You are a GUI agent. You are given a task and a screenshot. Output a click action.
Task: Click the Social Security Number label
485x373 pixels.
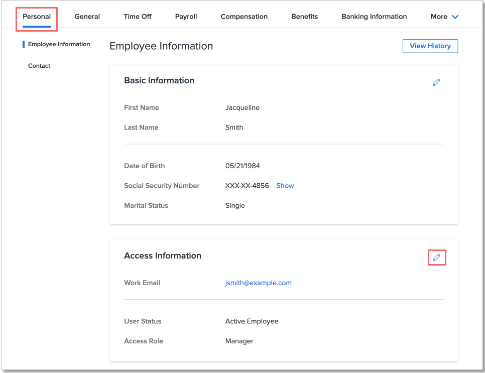162,186
